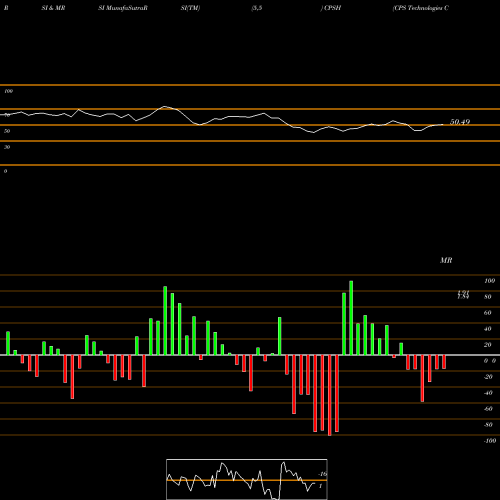Click the white RSI line's end near 50.49
The image size is (500, 500).
(443, 124)
